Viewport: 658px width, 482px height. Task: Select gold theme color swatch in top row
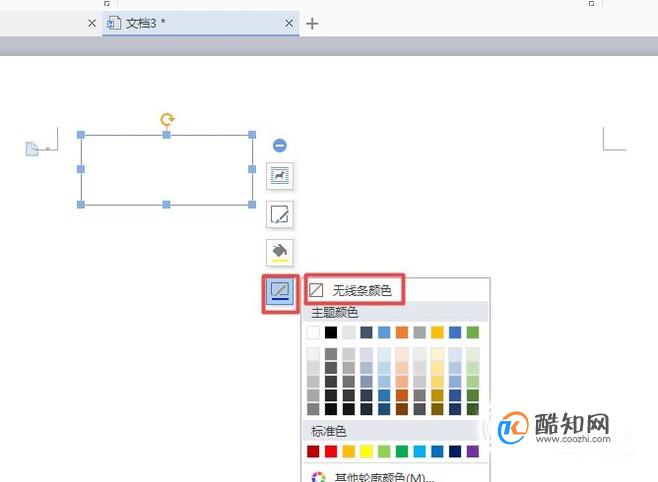[x=437, y=333]
